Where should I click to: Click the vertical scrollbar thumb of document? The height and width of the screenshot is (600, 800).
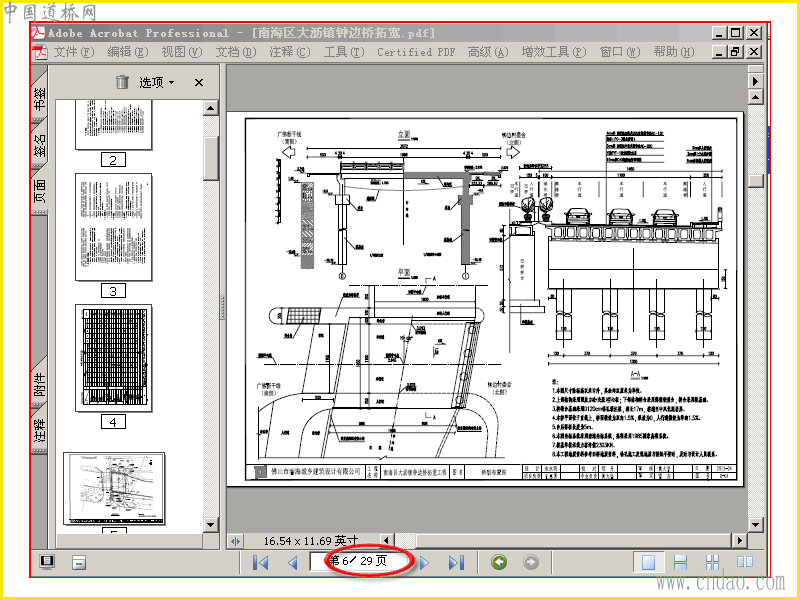[x=756, y=180]
